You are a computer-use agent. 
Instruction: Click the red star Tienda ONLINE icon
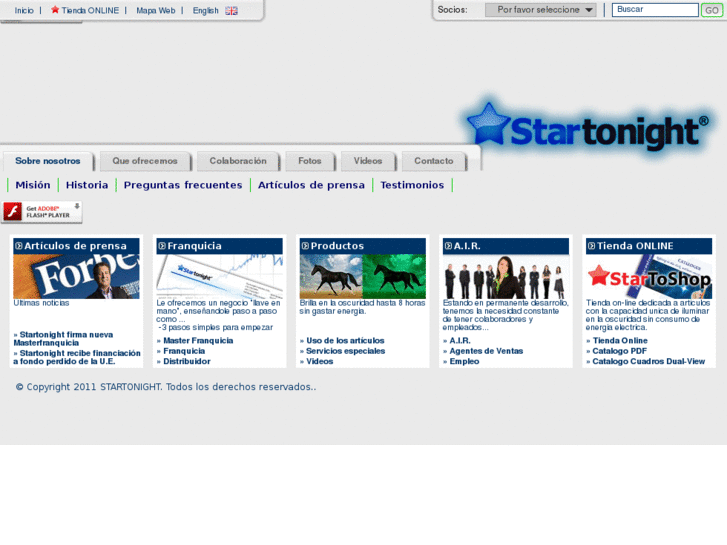pos(55,10)
